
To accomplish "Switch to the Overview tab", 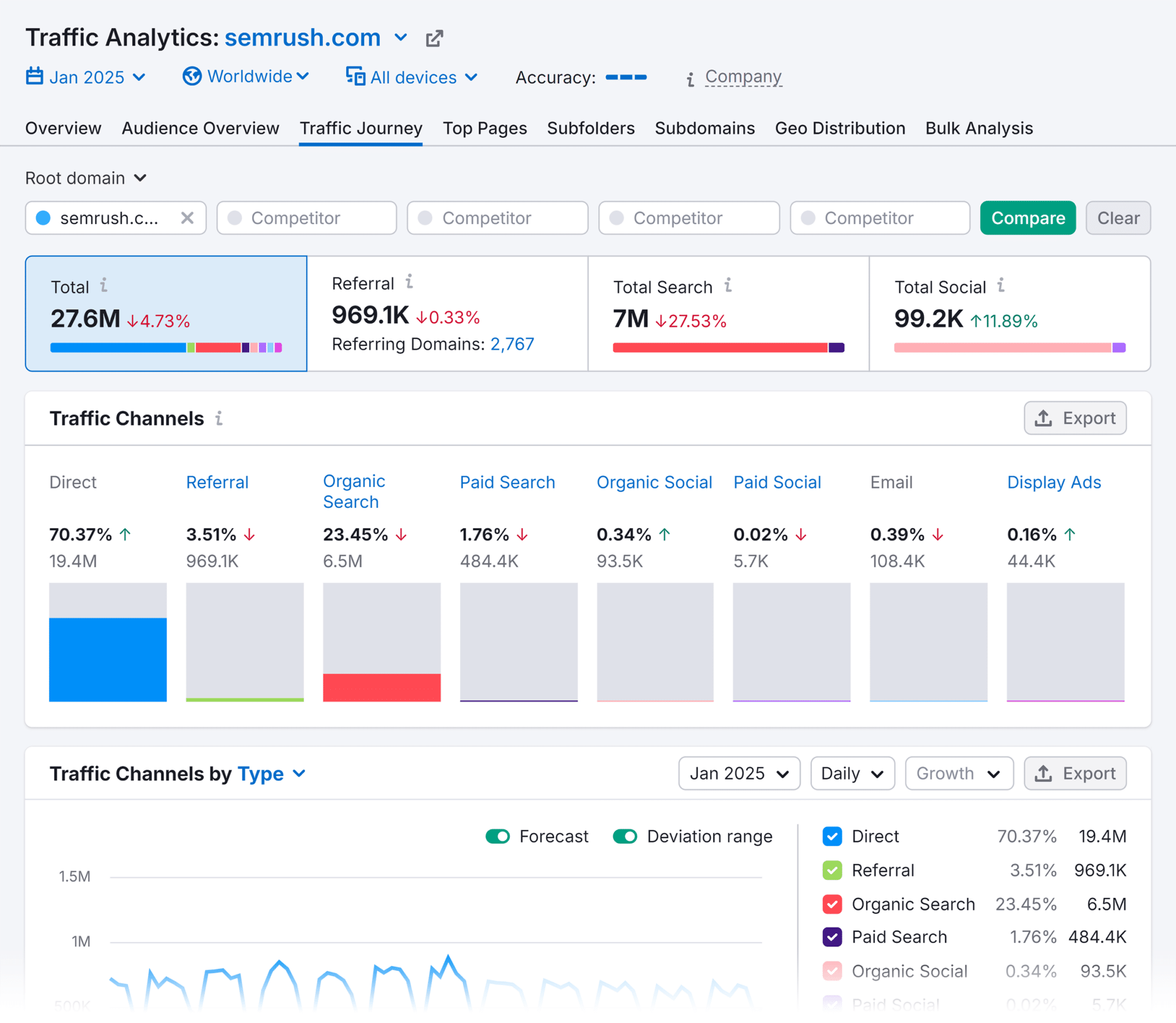I will (x=63, y=128).
